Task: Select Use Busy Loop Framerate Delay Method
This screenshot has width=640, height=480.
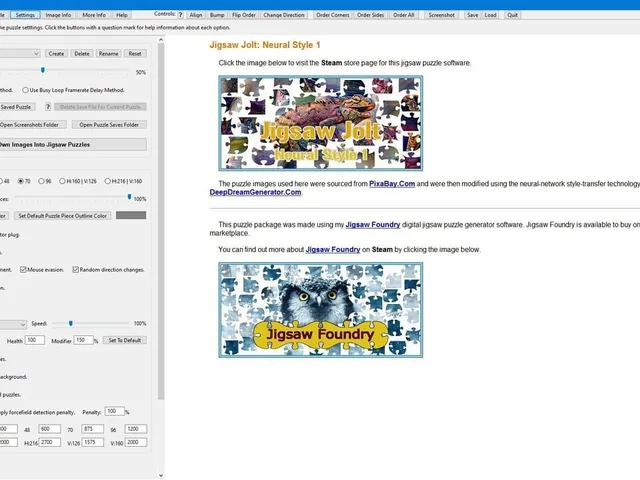Action: pos(26,90)
